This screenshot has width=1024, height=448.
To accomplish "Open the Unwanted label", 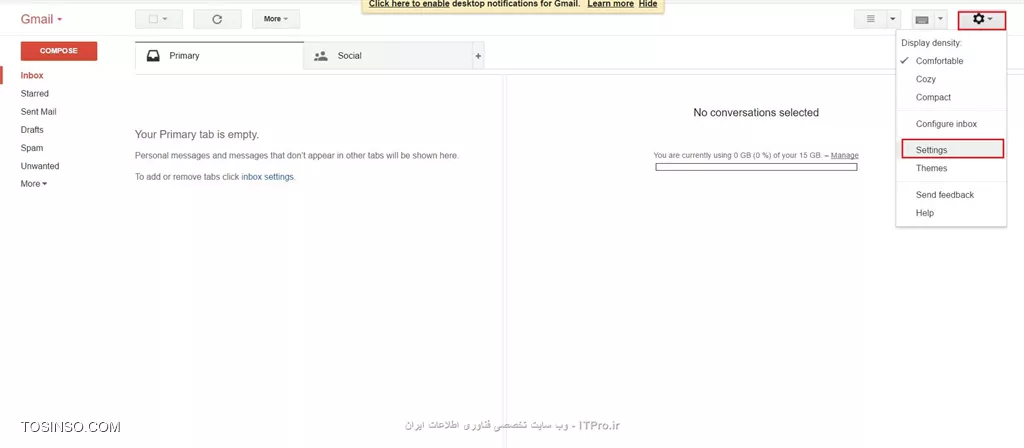I will point(40,166).
